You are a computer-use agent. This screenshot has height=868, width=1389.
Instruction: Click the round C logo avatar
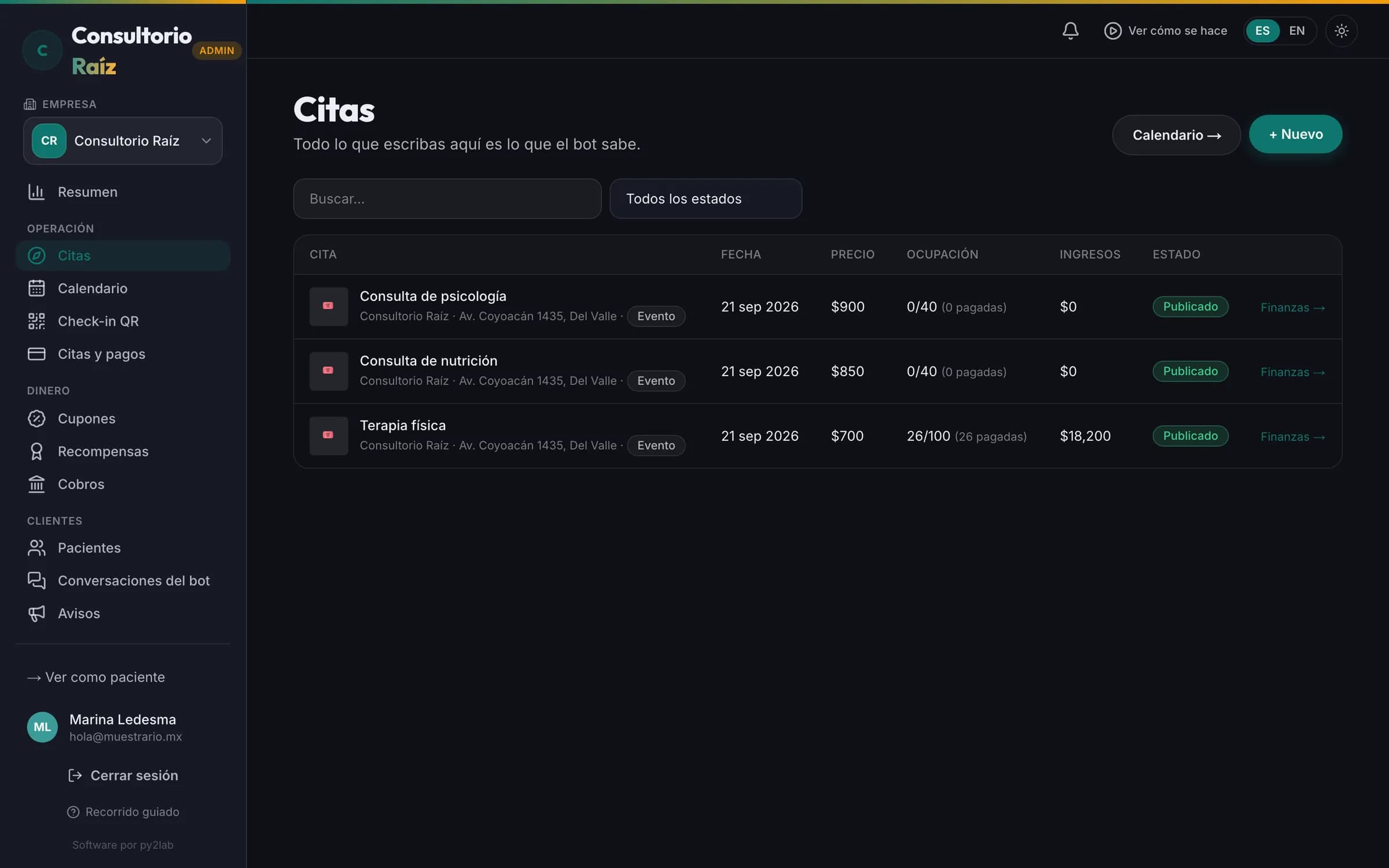tap(42, 50)
